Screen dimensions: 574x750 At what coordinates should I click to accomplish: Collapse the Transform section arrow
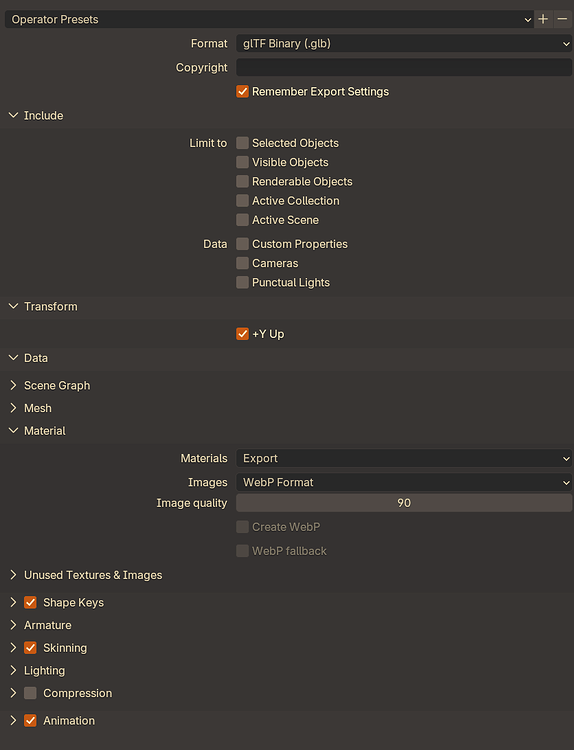14,306
